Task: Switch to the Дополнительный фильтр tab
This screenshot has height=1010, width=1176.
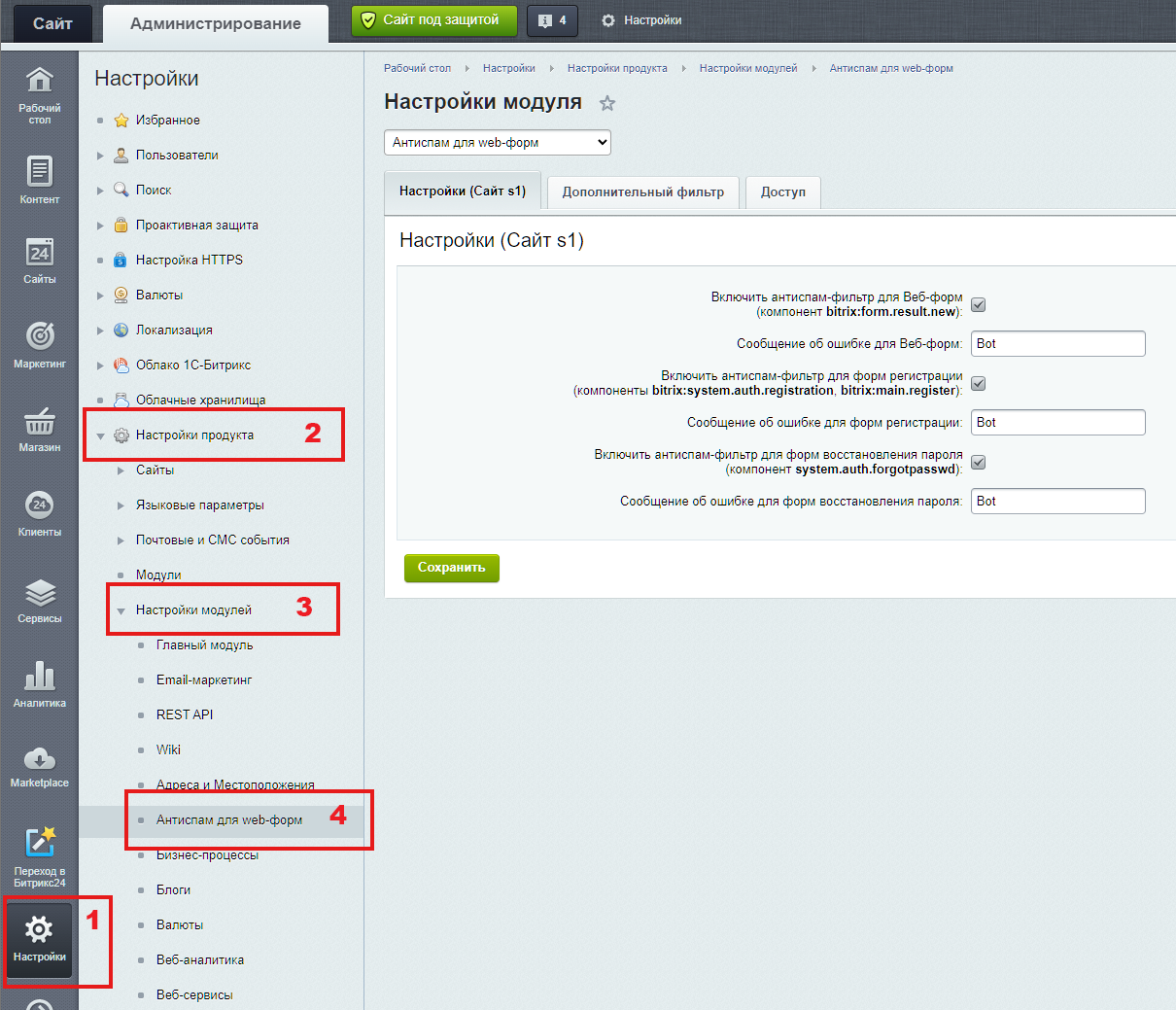Action: click(643, 192)
